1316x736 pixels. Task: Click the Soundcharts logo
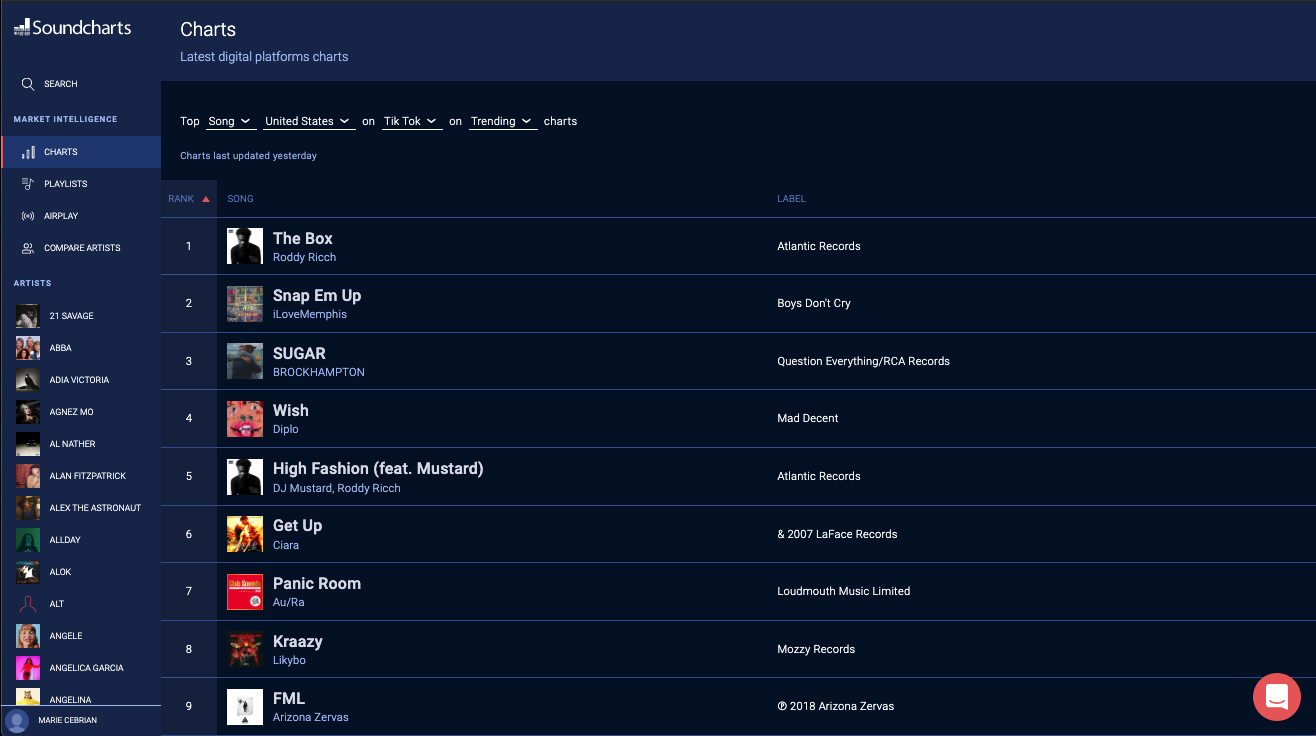(72, 28)
